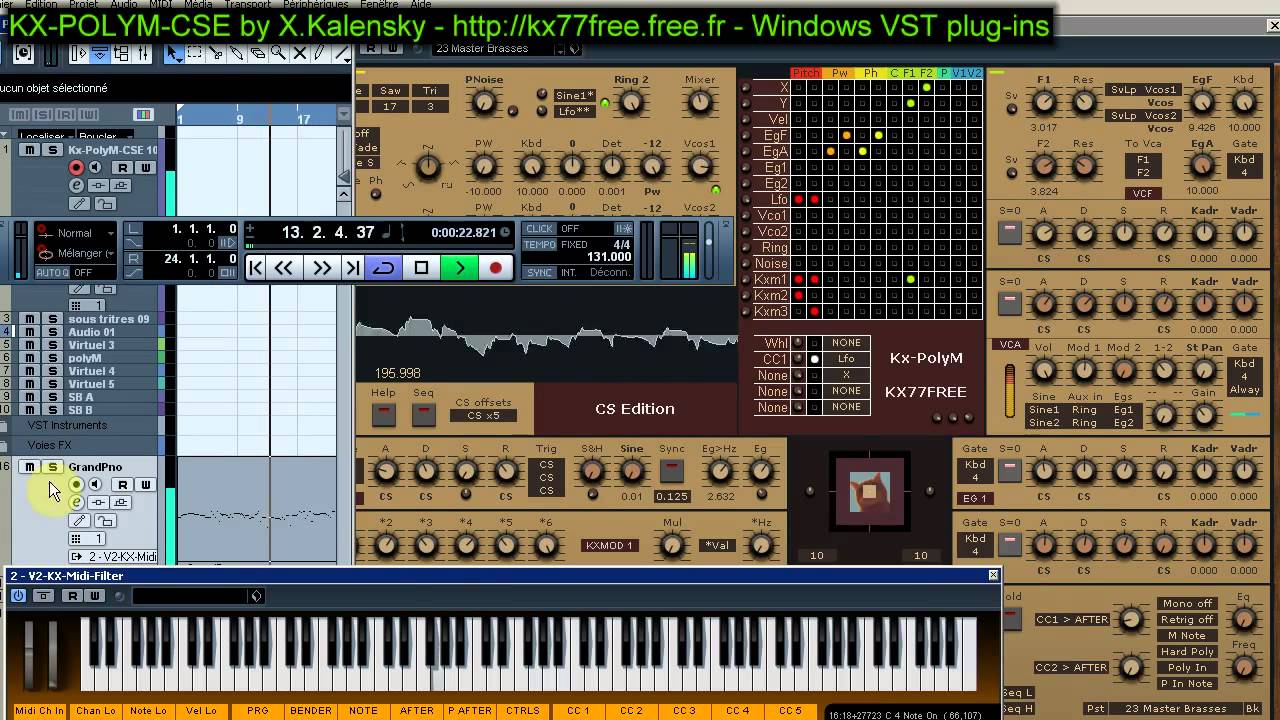This screenshot has width=1280, height=720.
Task: Click the transport Stop button
Action: point(421,268)
